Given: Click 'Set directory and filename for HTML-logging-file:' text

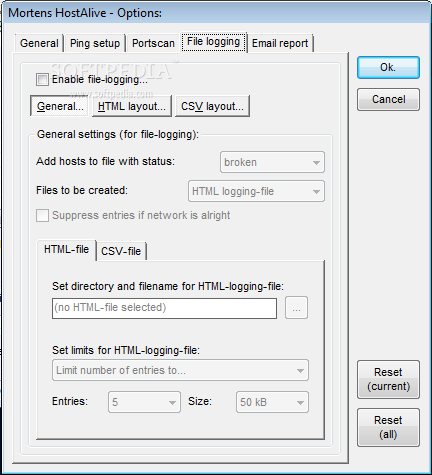Looking at the screenshot, I should point(168,286).
